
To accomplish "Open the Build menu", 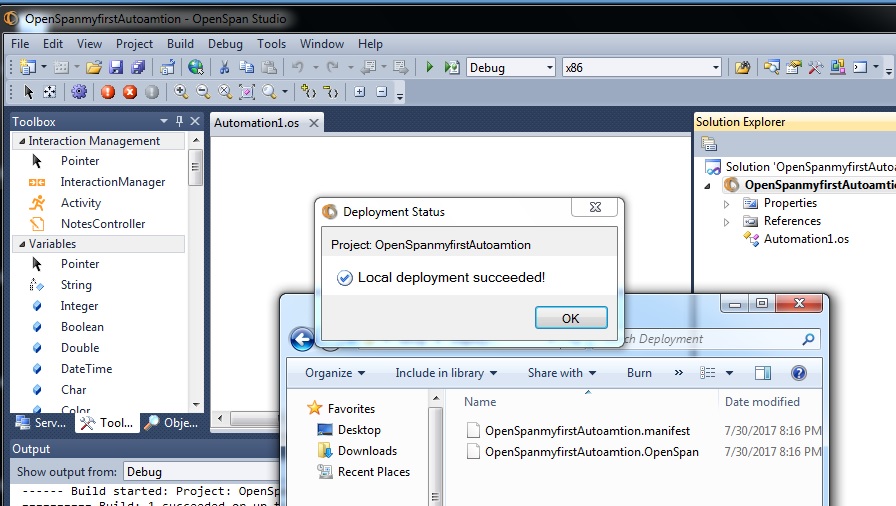I will point(180,44).
